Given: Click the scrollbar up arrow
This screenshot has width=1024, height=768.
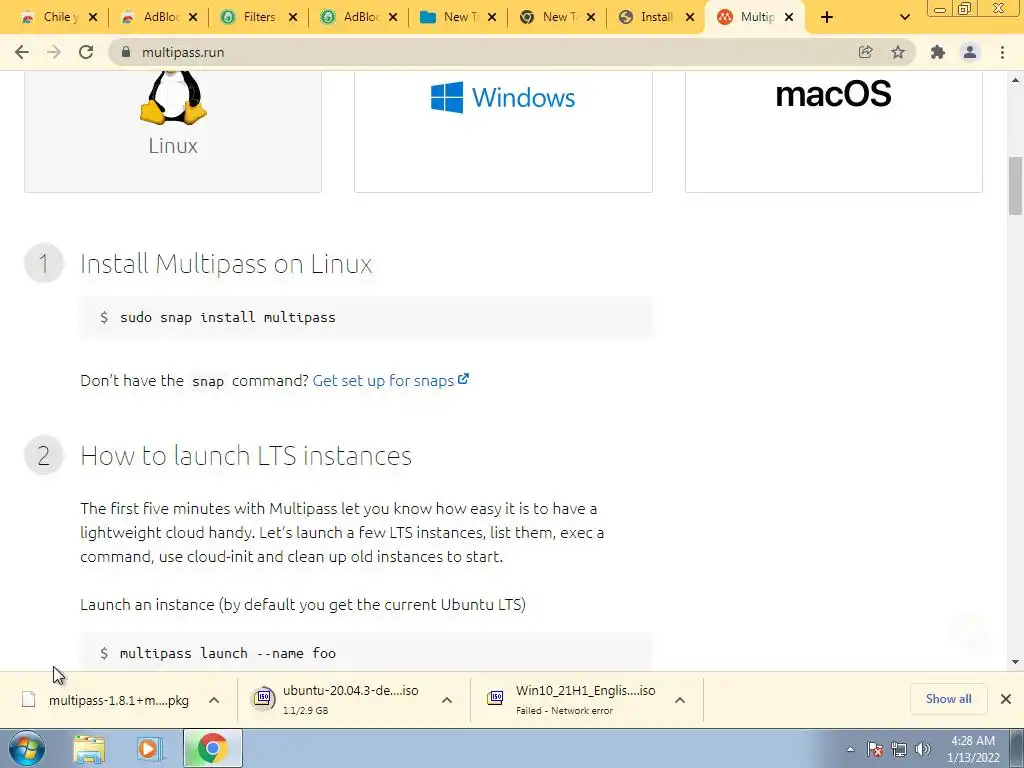Looking at the screenshot, I should [1016, 80].
